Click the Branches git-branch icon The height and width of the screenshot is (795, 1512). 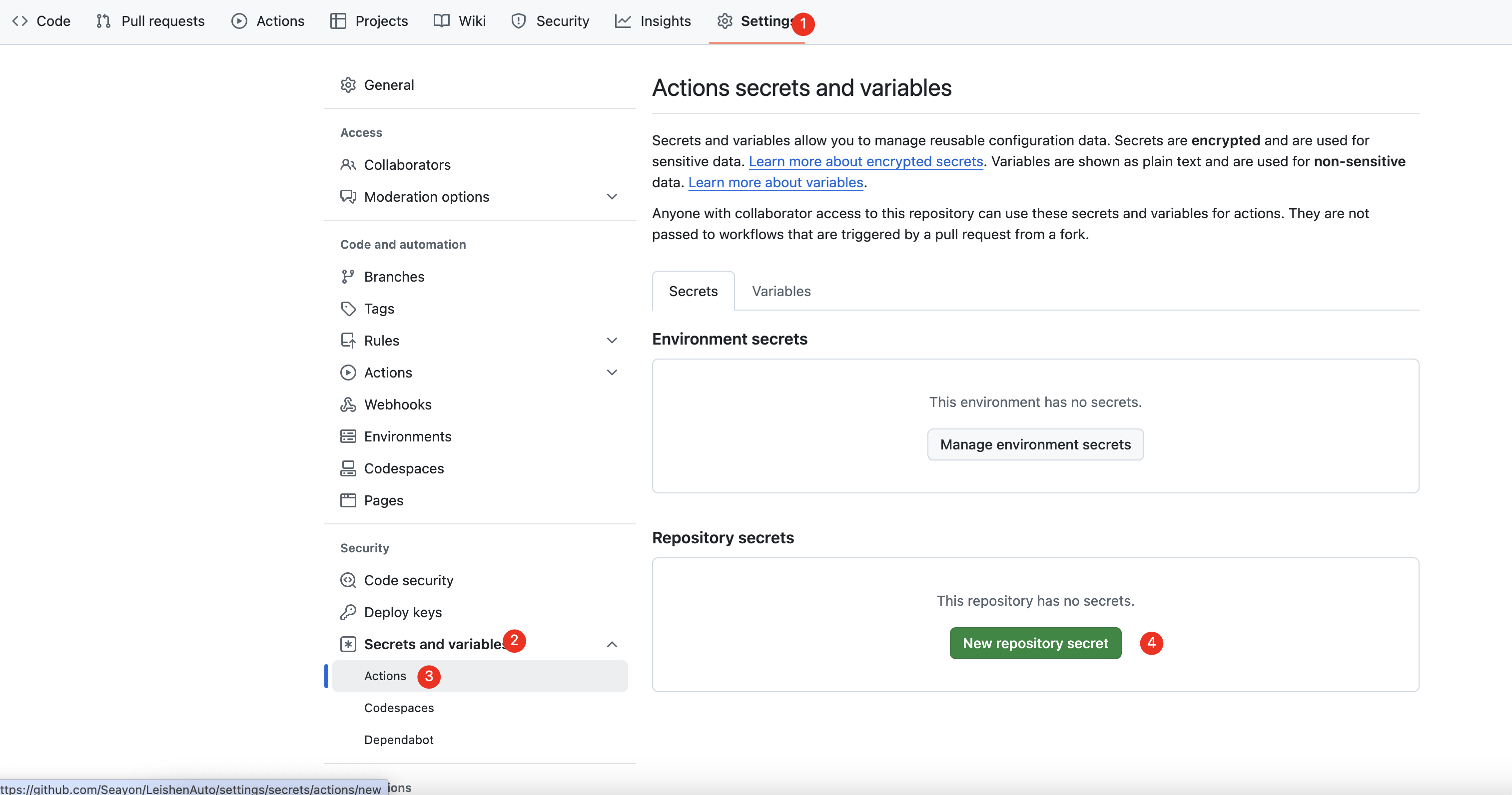348,276
